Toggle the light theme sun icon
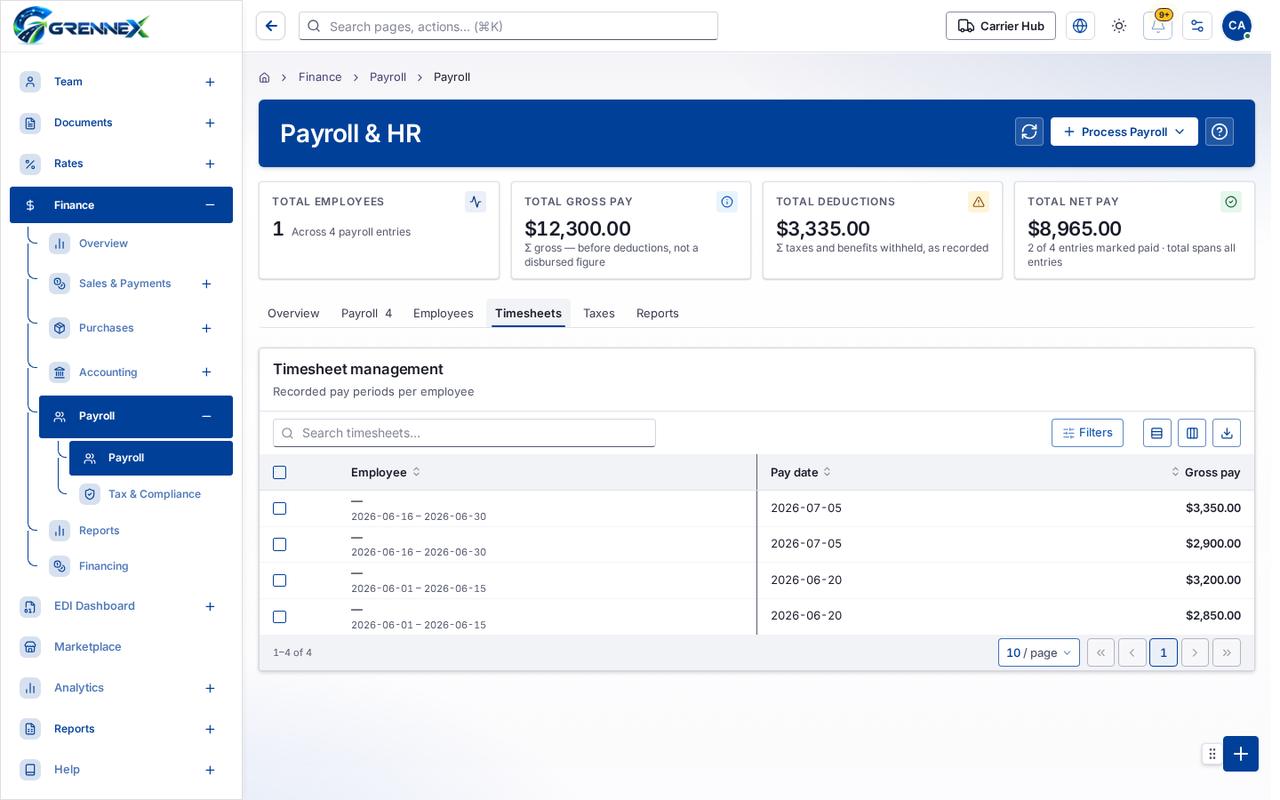1280x800 pixels. (x=1119, y=26)
